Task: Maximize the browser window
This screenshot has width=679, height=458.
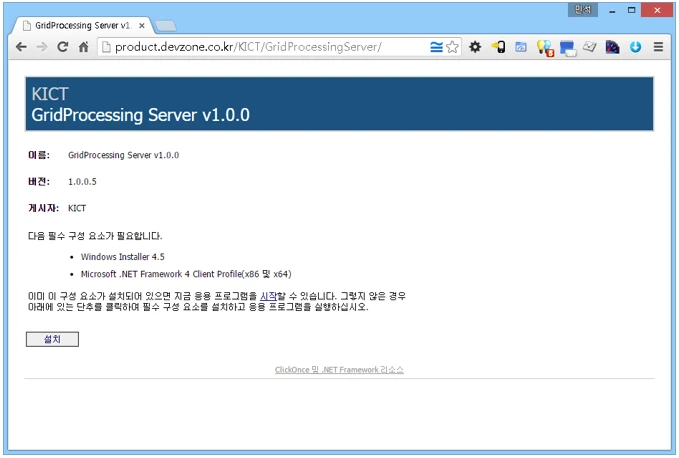Action: [x=632, y=10]
